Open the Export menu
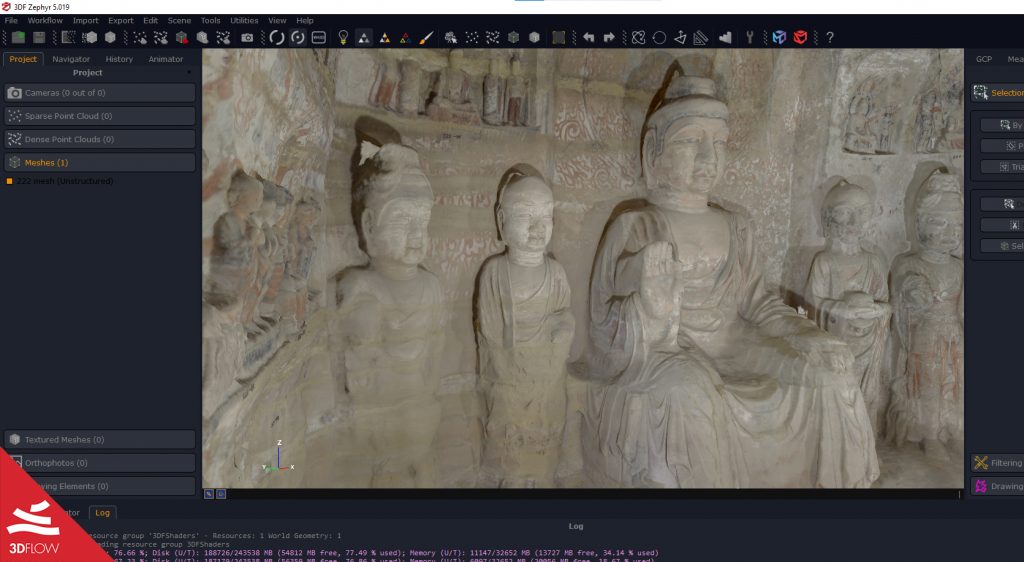 pos(121,20)
